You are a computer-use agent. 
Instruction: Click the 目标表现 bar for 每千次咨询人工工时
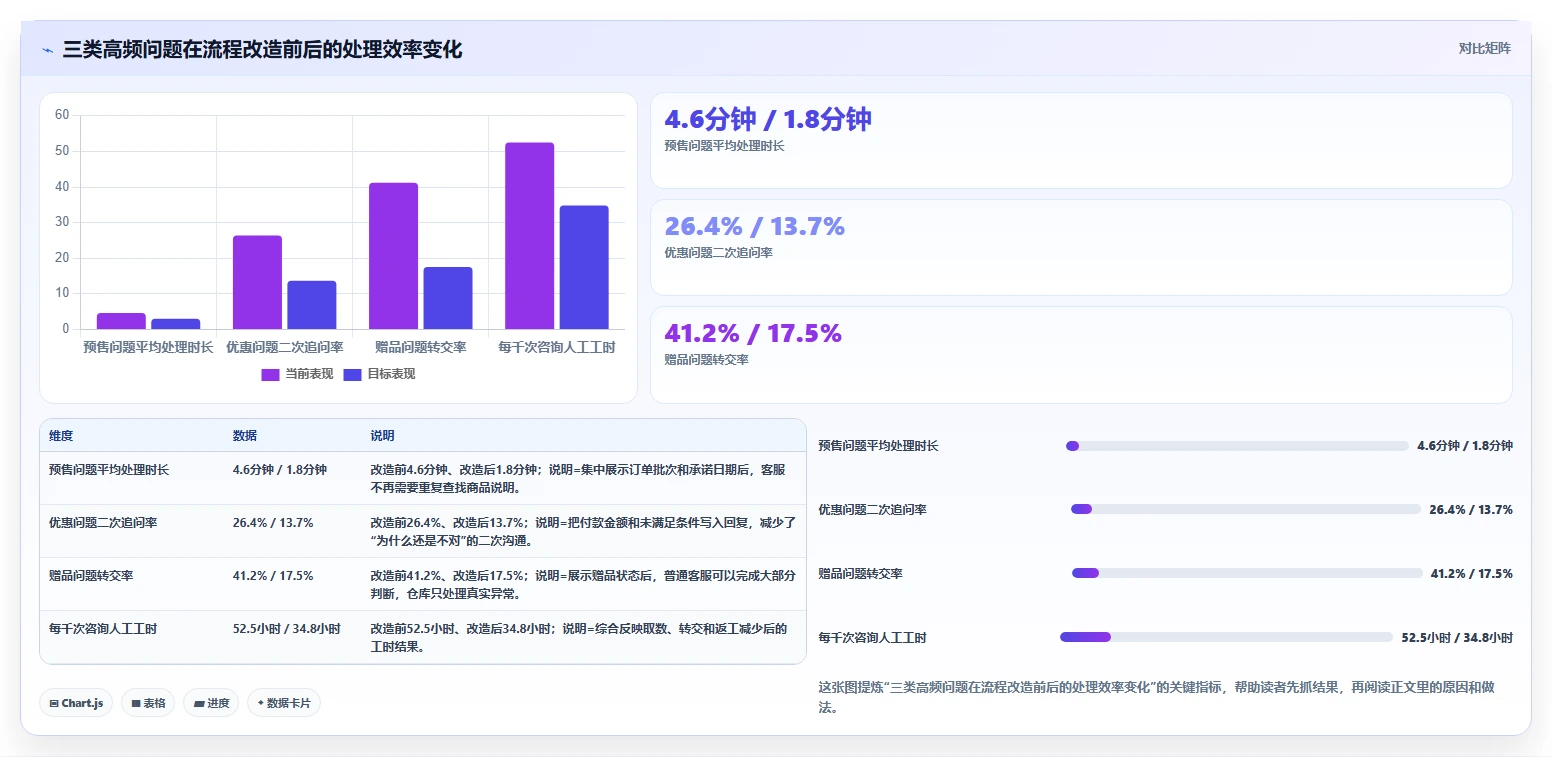point(584,267)
